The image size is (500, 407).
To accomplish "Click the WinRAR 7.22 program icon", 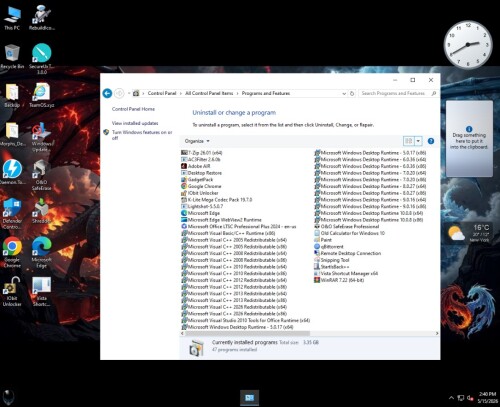I will point(317,280).
